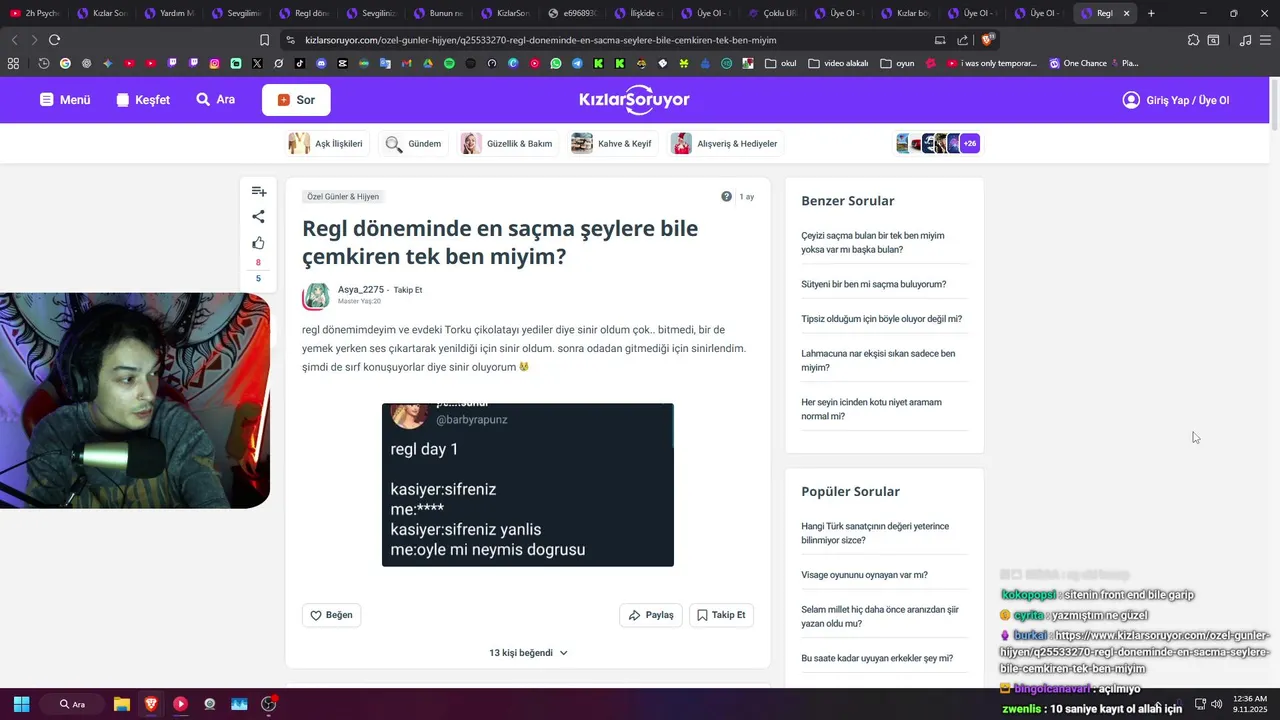The width and height of the screenshot is (1280, 720).
Task: Open the Ara search in header
Action: 216,100
